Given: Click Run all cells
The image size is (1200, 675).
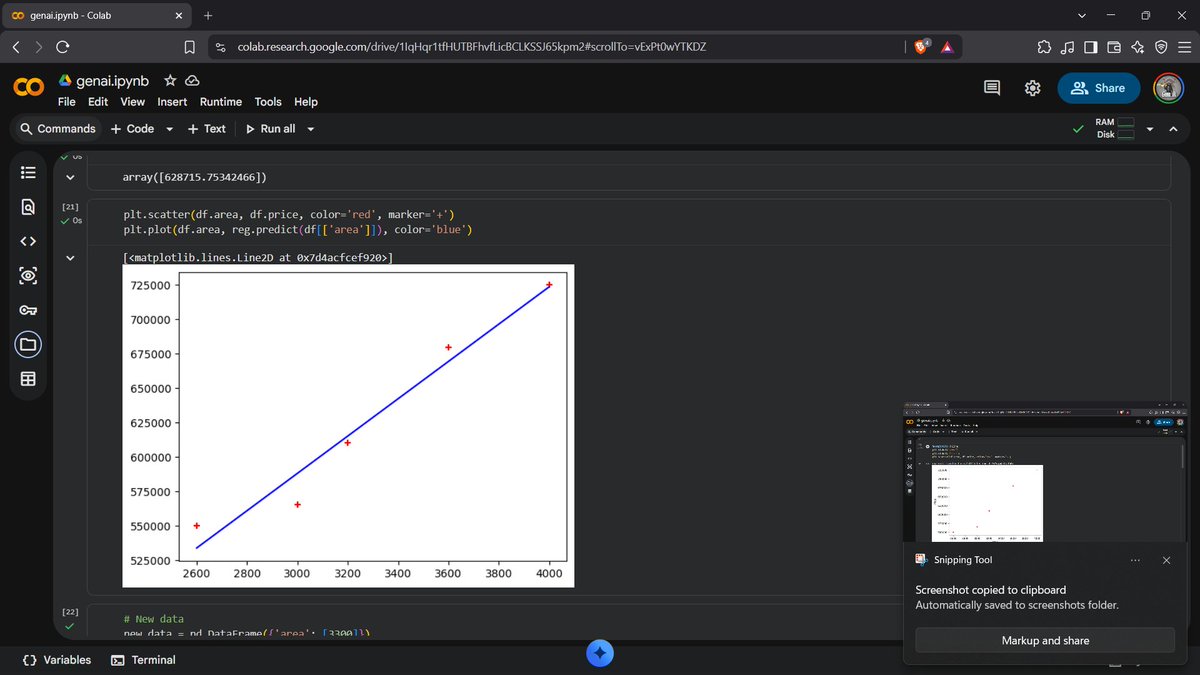Looking at the screenshot, I should pyautogui.click(x=270, y=129).
